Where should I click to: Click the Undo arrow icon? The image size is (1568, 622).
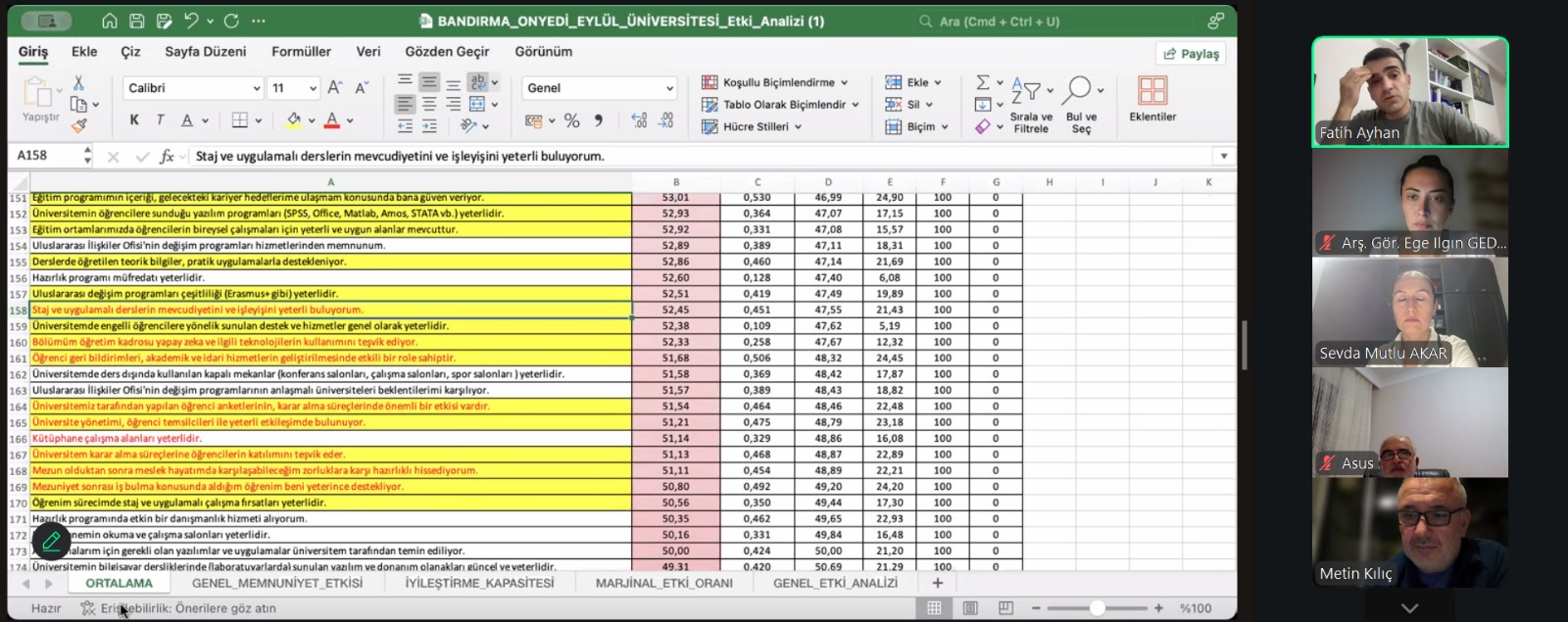pos(192,21)
